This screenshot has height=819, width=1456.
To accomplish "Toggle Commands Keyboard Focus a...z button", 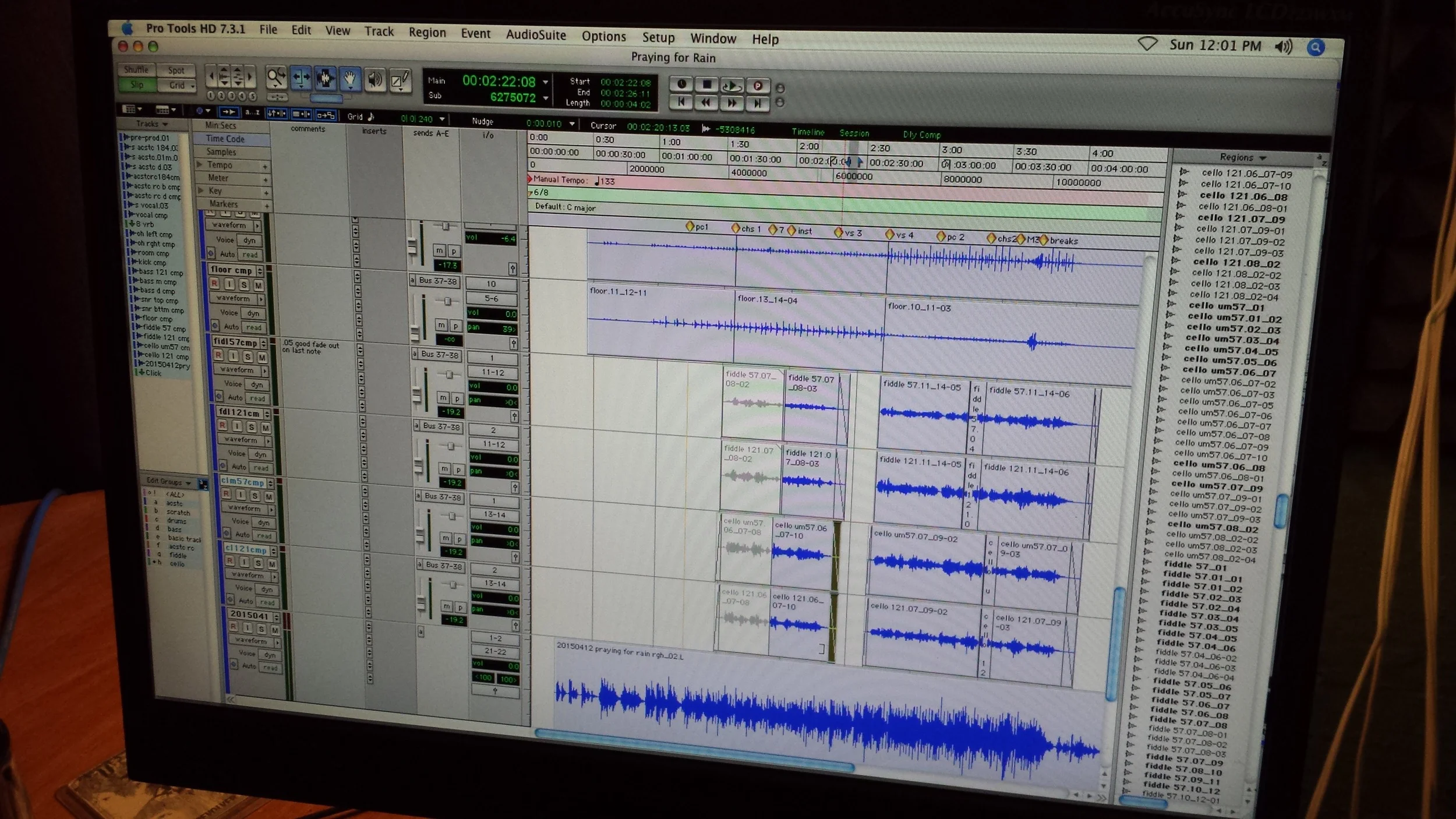I will 252,112.
